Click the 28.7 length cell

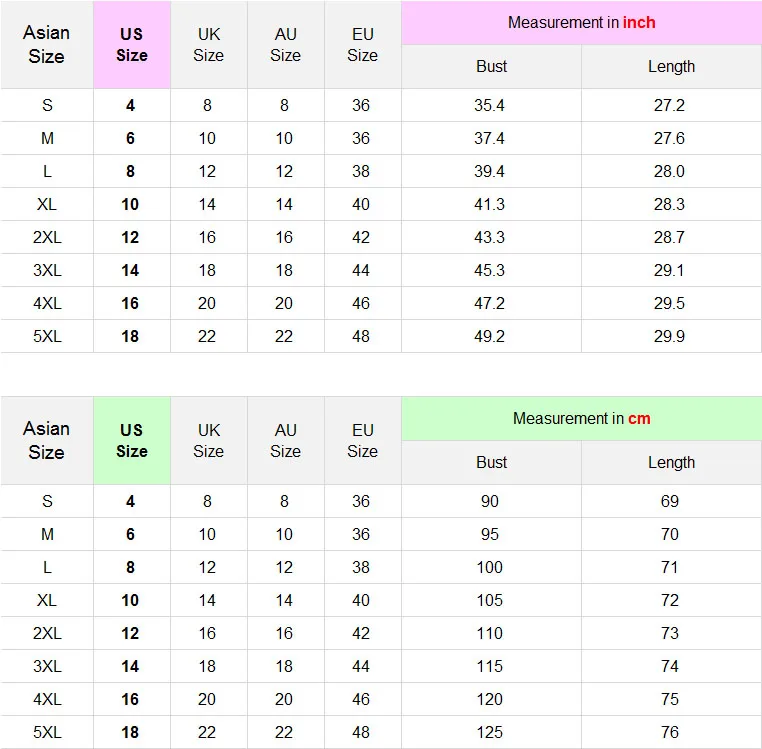669,237
